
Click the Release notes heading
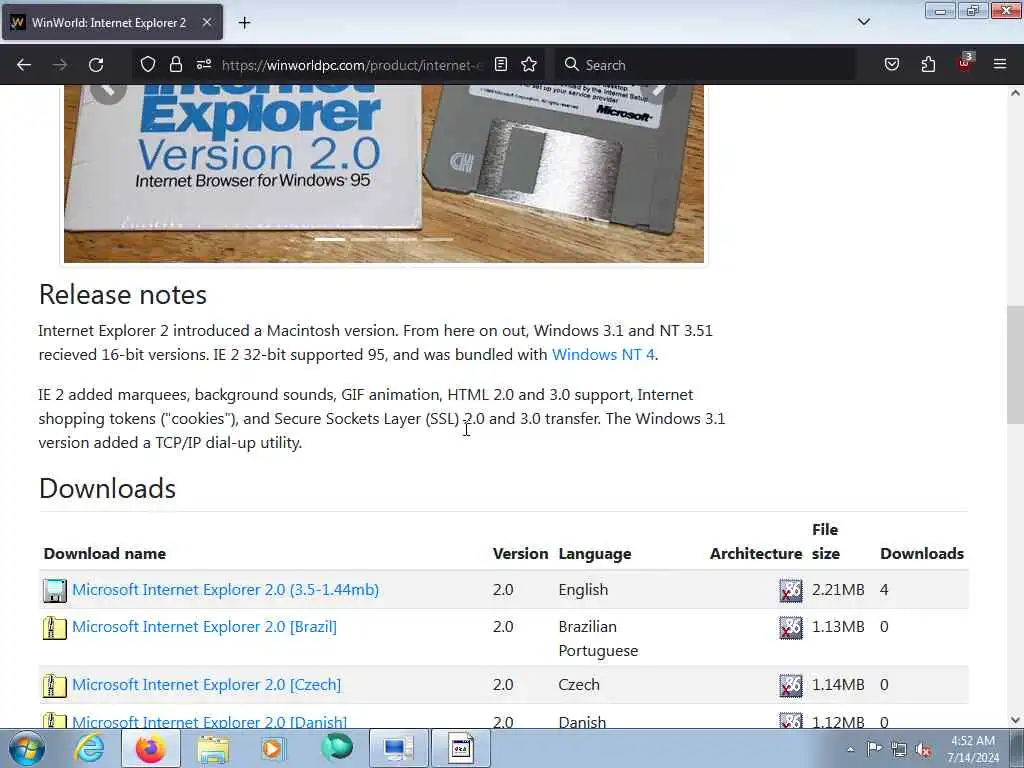coord(123,295)
